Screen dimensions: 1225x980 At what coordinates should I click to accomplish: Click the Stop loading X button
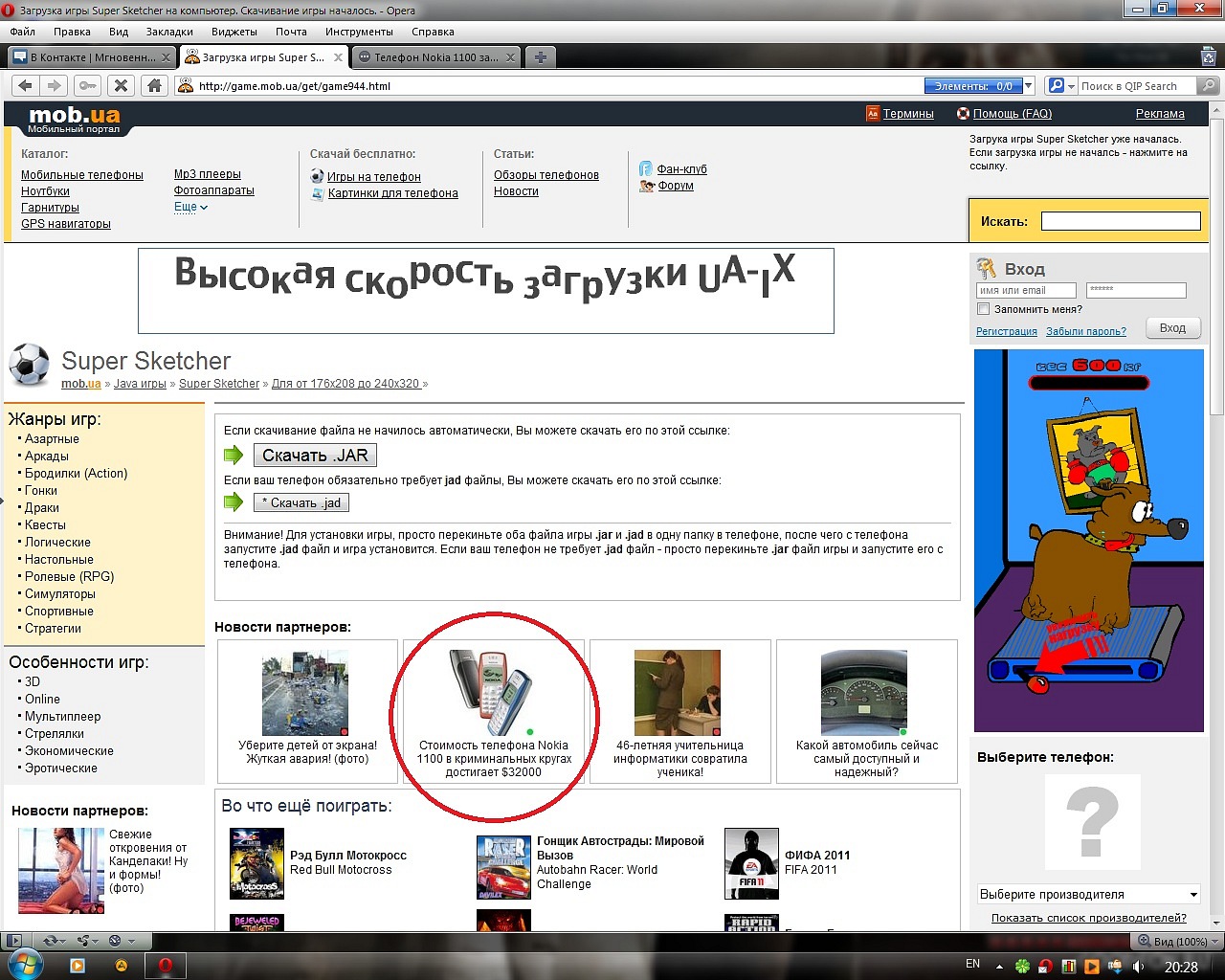(121, 85)
